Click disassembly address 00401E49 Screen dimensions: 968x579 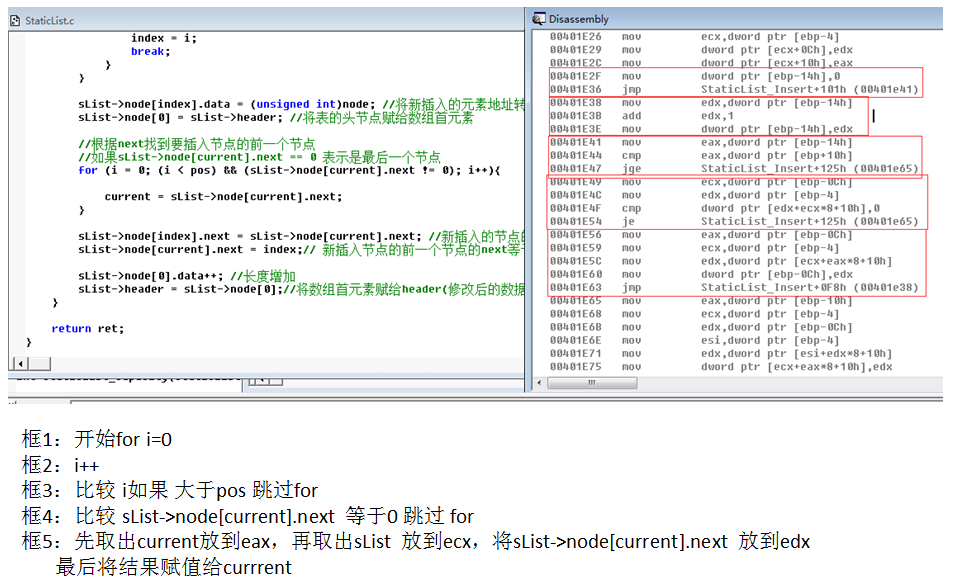[x=575, y=182]
